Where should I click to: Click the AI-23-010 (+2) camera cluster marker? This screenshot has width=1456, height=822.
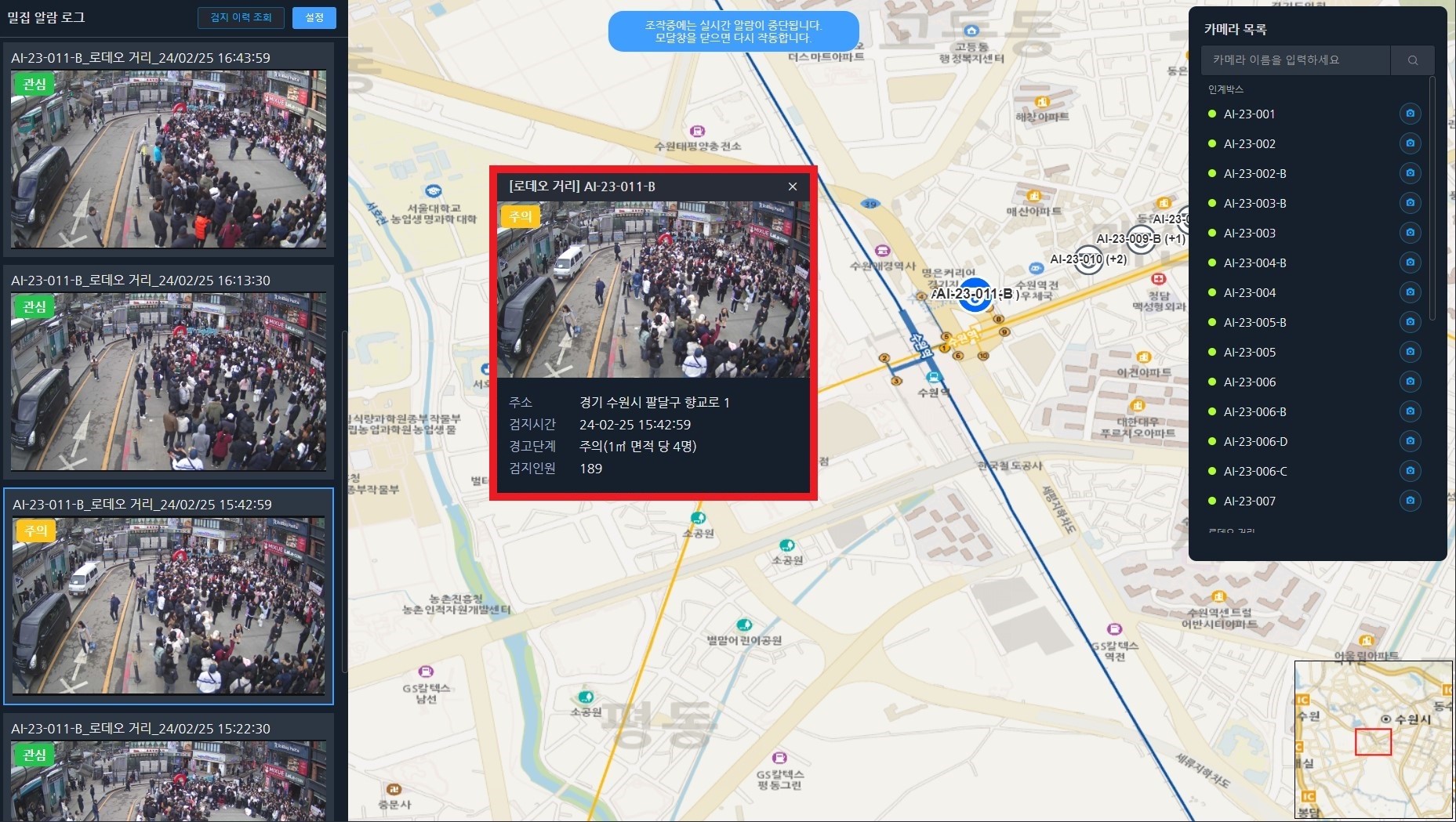tap(1087, 259)
